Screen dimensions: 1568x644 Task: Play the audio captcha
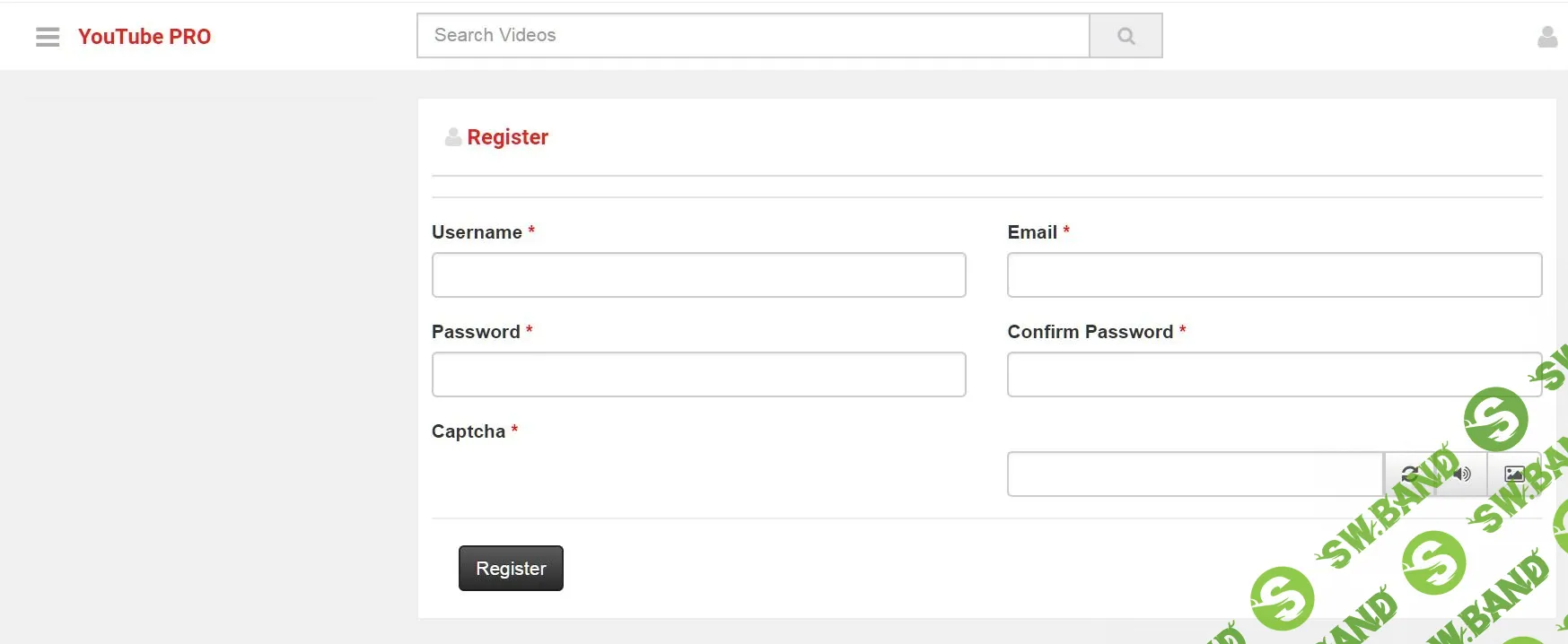pyautogui.click(x=1462, y=474)
